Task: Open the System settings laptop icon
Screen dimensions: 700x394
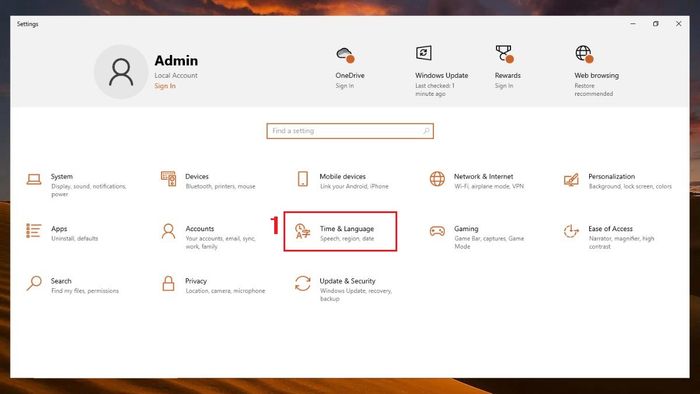Action: coord(34,179)
